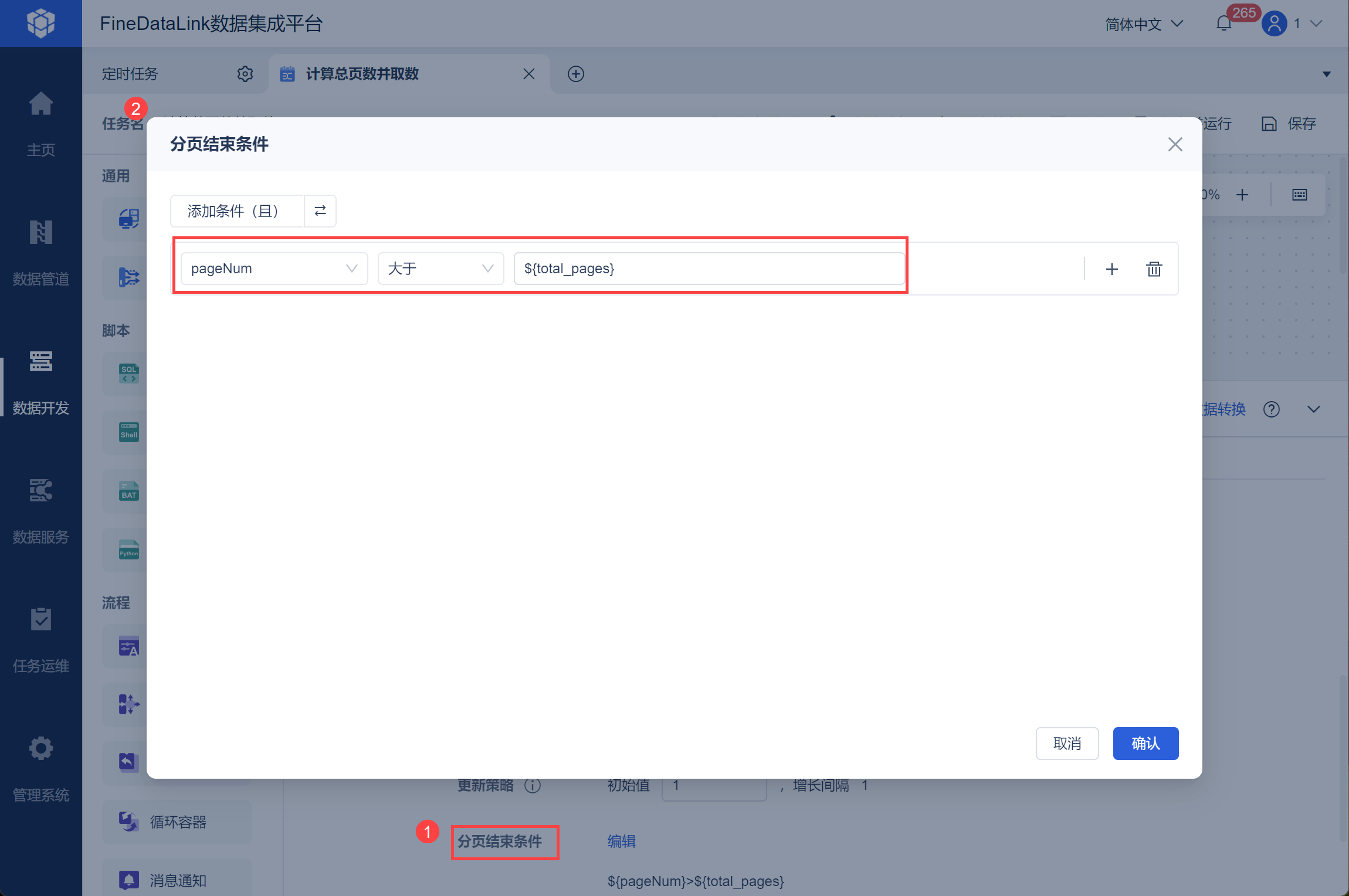Open the notification bell
This screenshot has height=896, width=1349.
(1223, 24)
